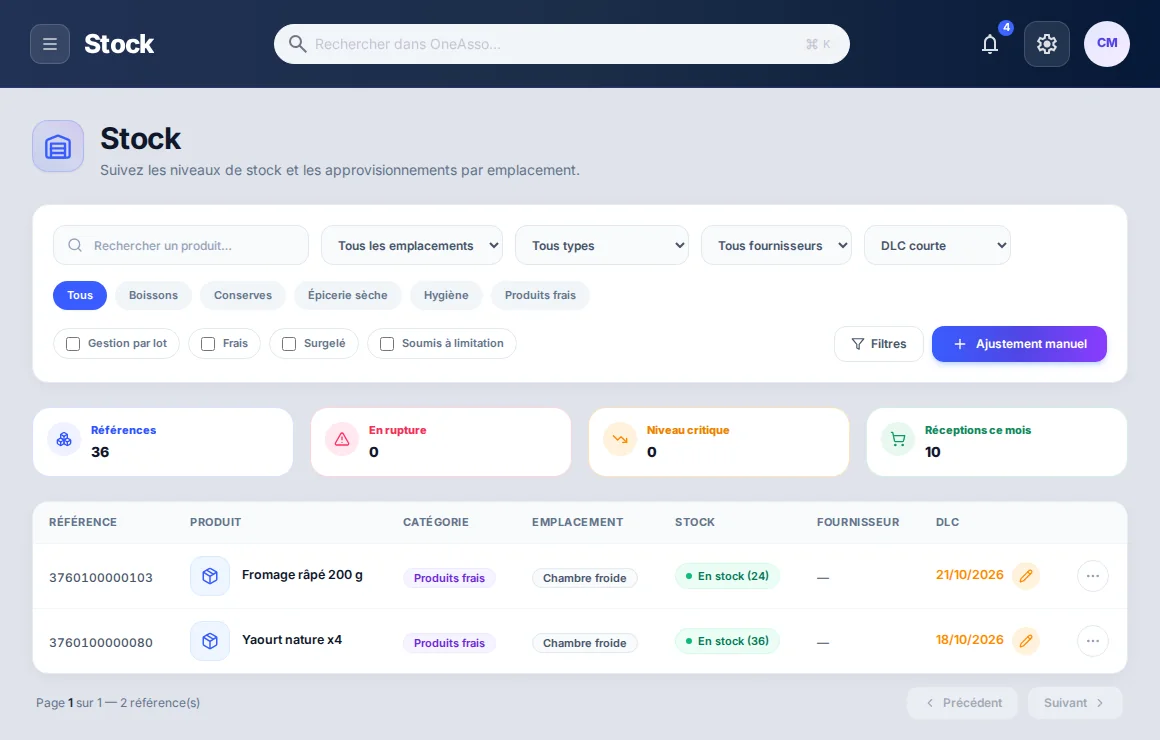Click the En stock (36) status badge
This screenshot has height=740, width=1160.
point(726,641)
